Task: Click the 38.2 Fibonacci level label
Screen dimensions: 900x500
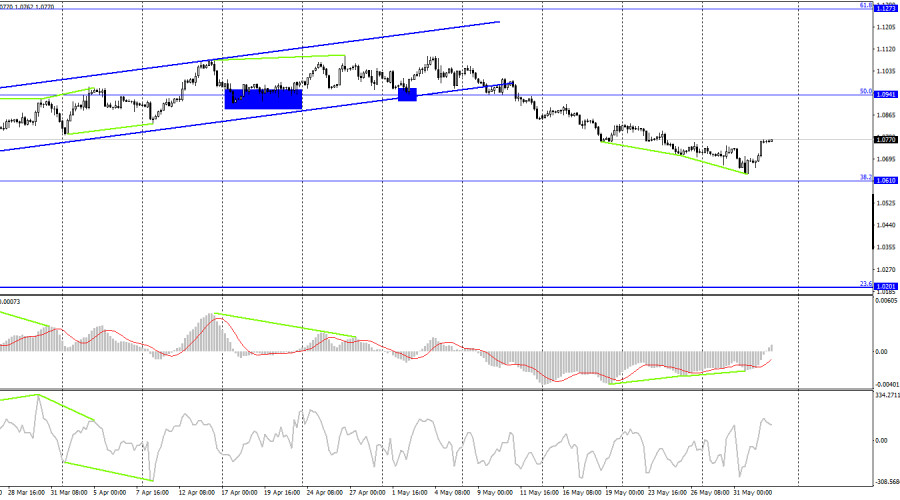Action: point(866,177)
